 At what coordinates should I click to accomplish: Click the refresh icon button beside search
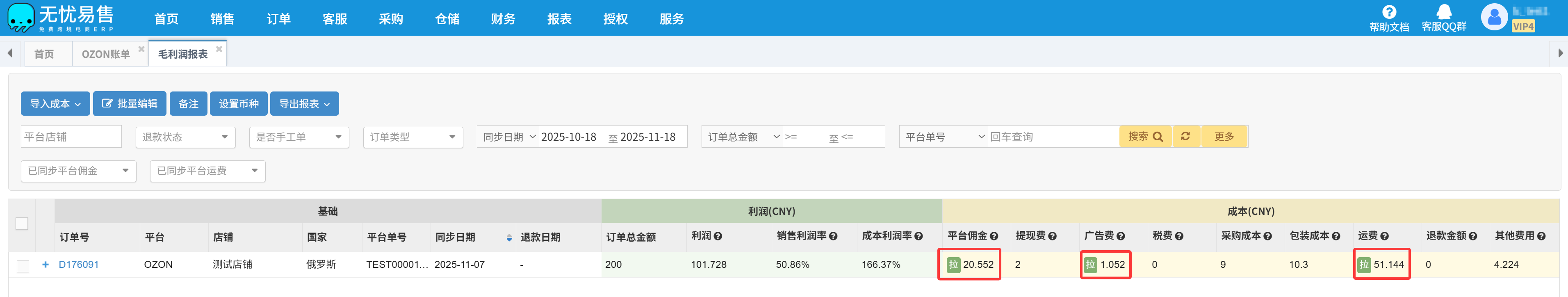pos(1185,136)
